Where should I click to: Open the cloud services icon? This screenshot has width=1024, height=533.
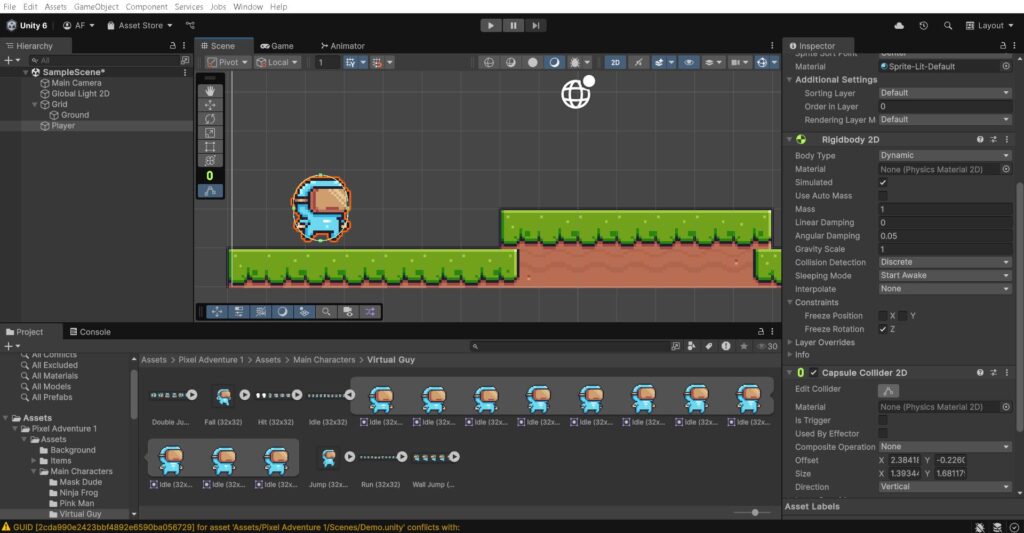[899, 25]
